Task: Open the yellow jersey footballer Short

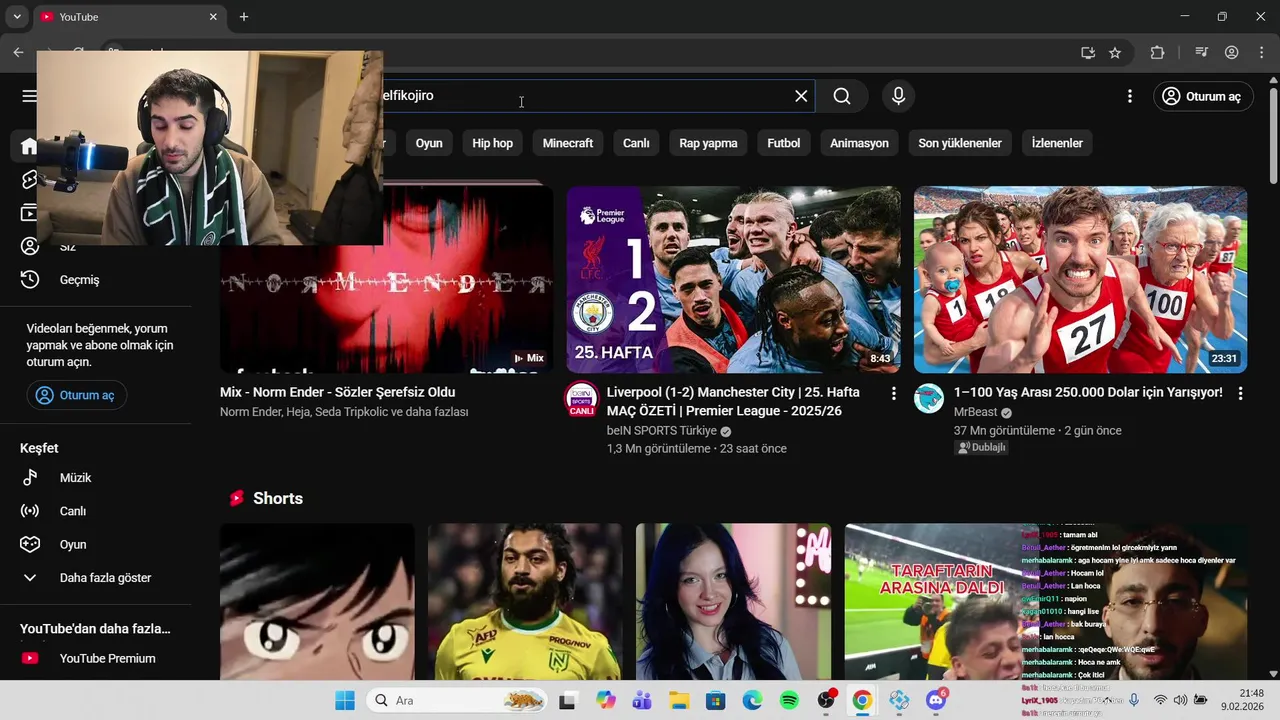Action: tap(525, 601)
